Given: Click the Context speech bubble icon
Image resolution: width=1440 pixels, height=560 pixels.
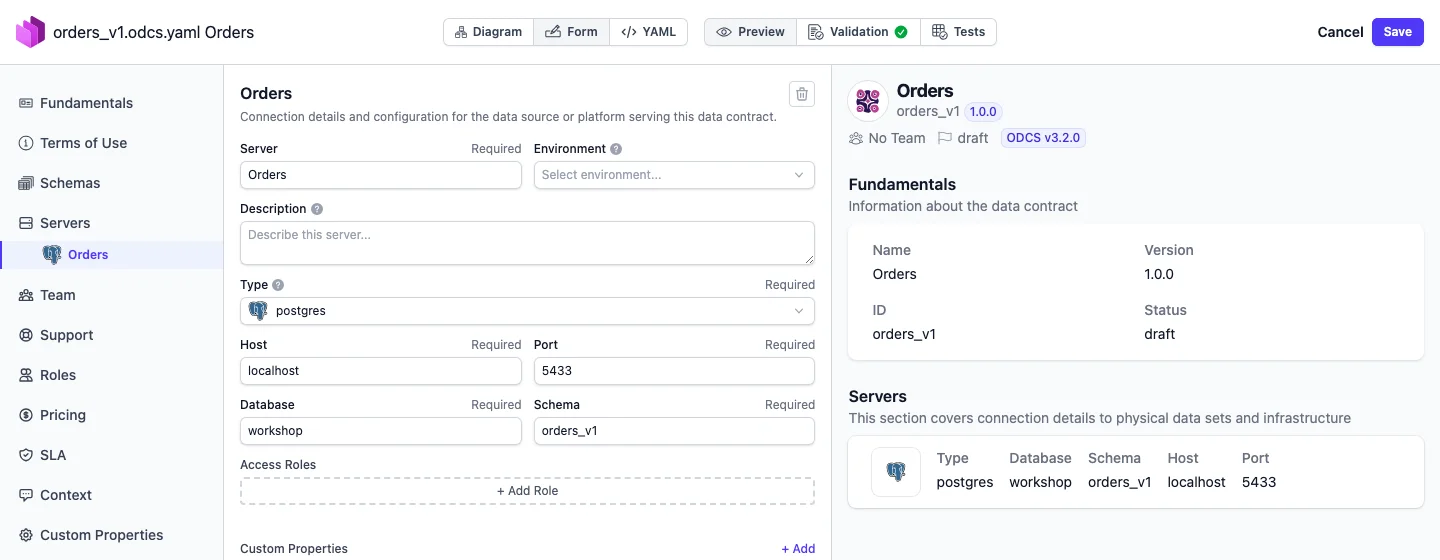Looking at the screenshot, I should 26,495.
